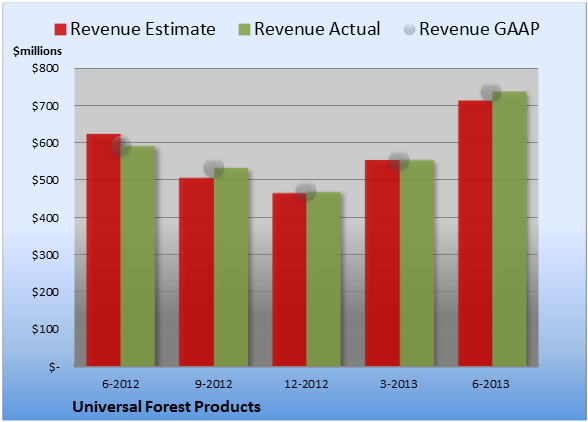Select the red estimate bar for 9-2012
This screenshot has height=422, width=588.
coord(196,272)
